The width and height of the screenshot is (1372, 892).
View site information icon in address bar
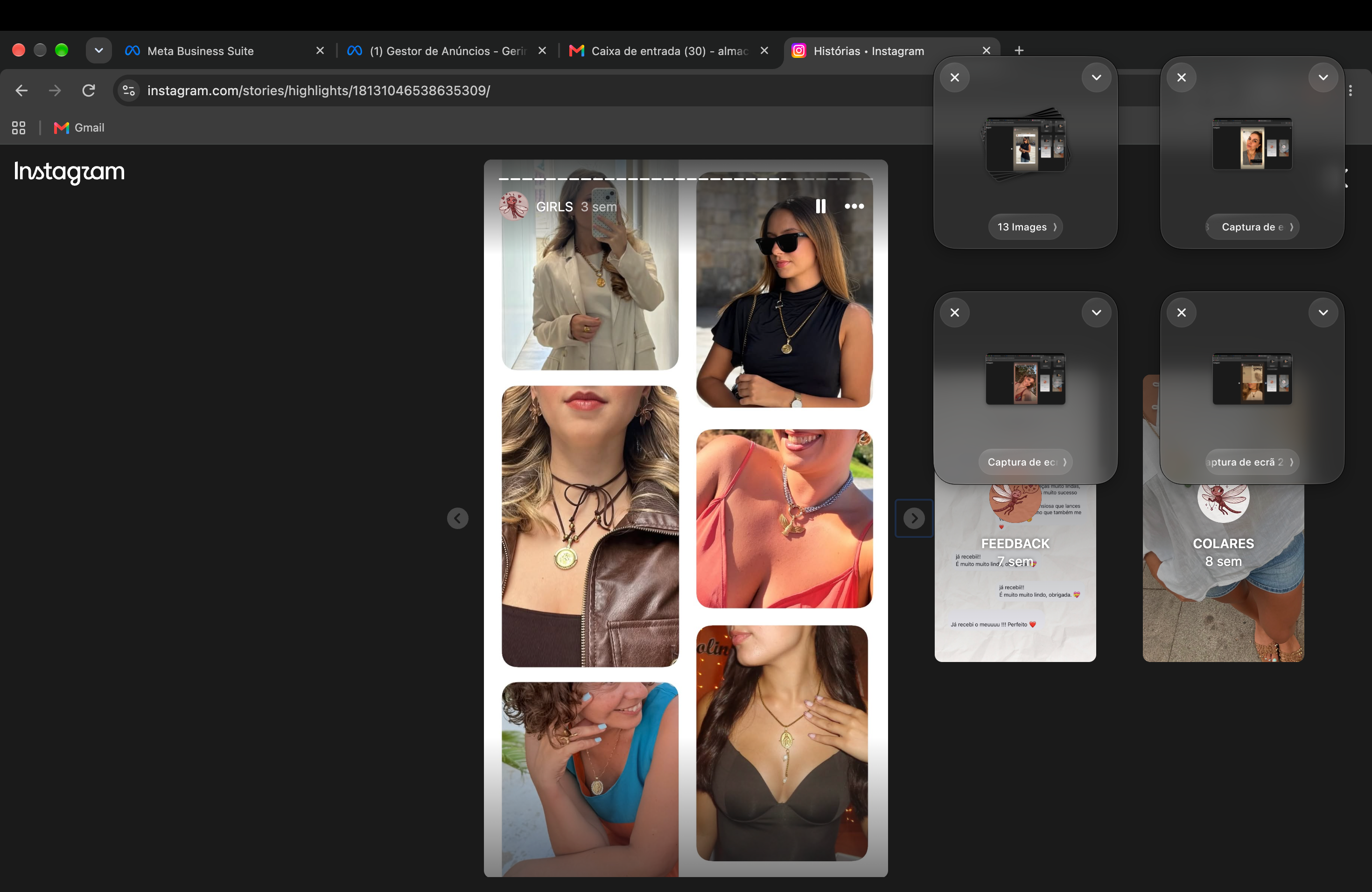coord(129,91)
